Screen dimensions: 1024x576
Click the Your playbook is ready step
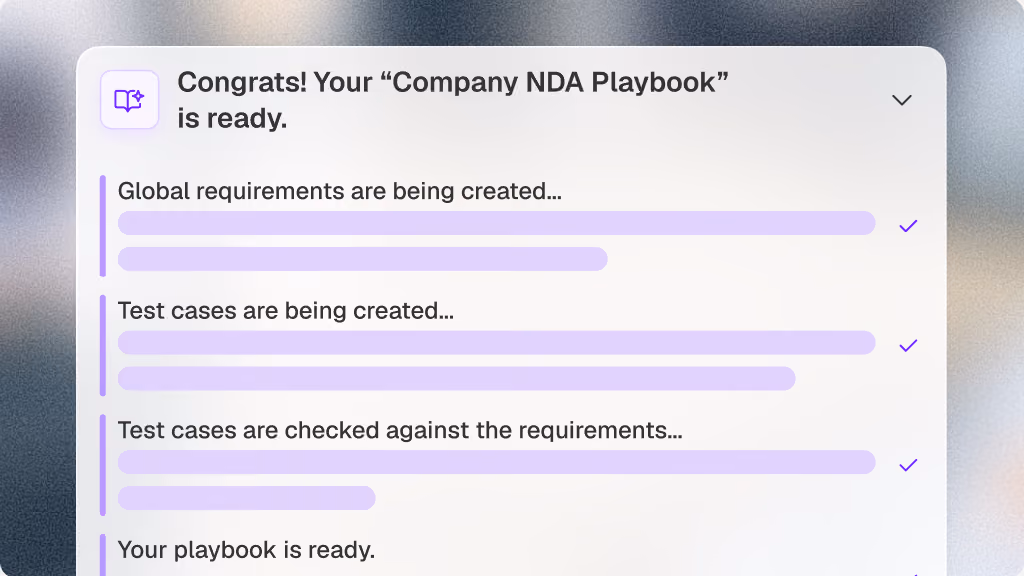pos(246,550)
